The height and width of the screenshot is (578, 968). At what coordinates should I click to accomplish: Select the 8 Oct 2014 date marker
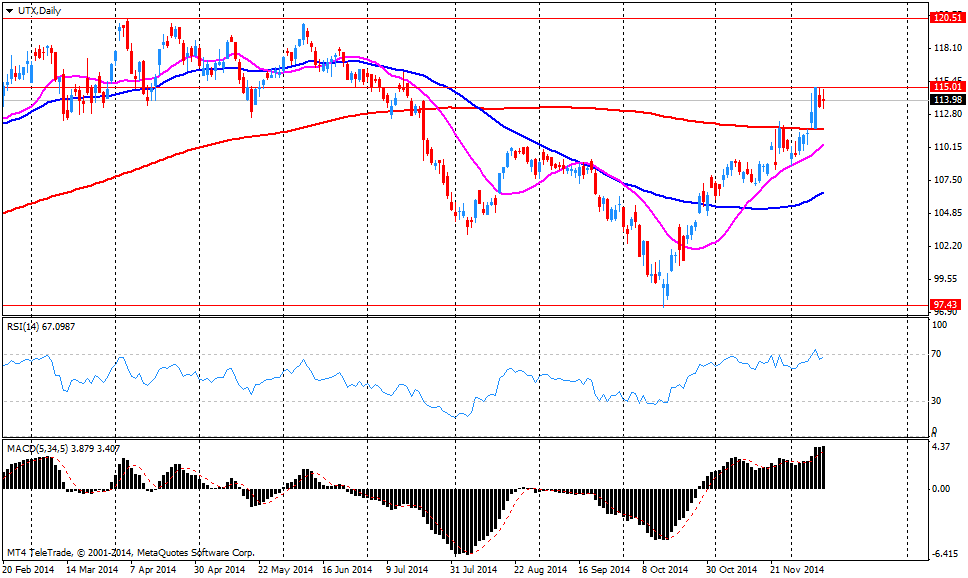point(665,570)
